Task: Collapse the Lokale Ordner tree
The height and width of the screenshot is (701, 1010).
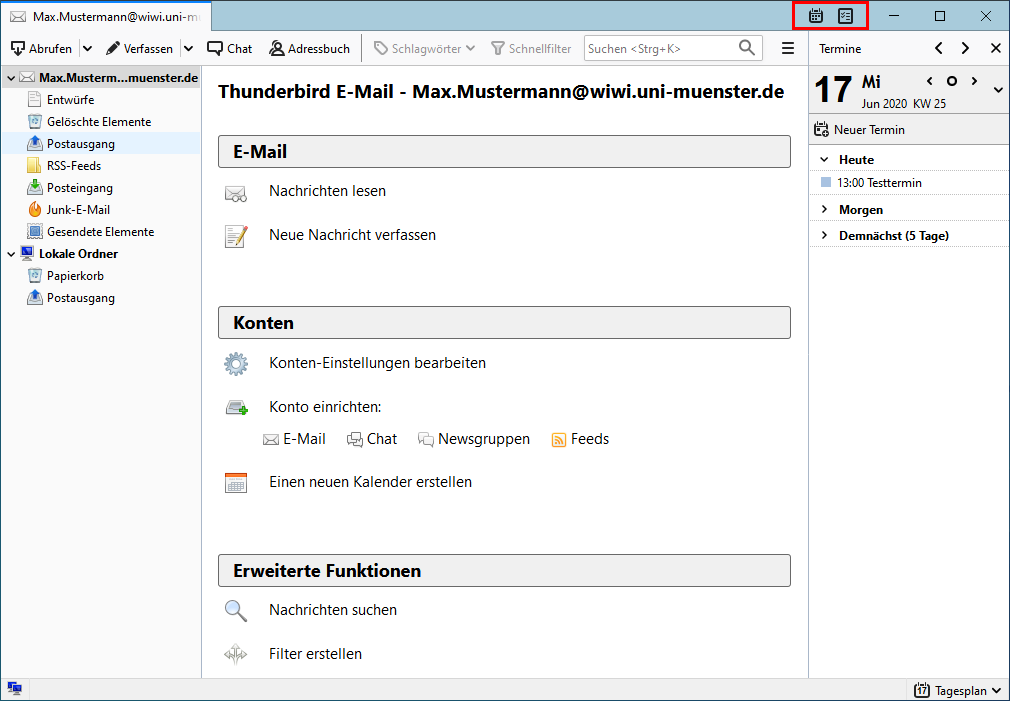Action: pos(11,254)
